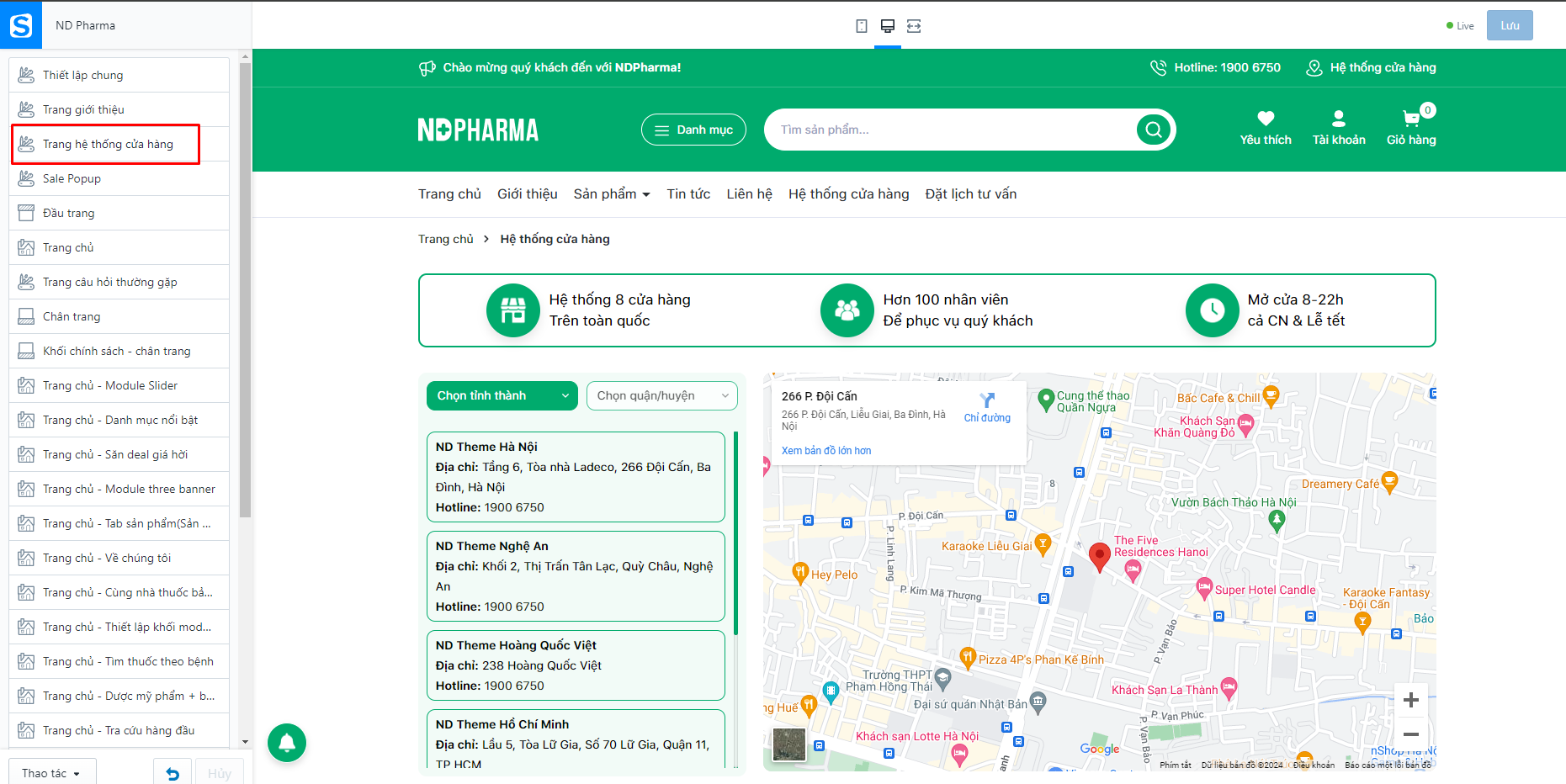
Task: Click the red map marker pin
Action: [1099, 557]
